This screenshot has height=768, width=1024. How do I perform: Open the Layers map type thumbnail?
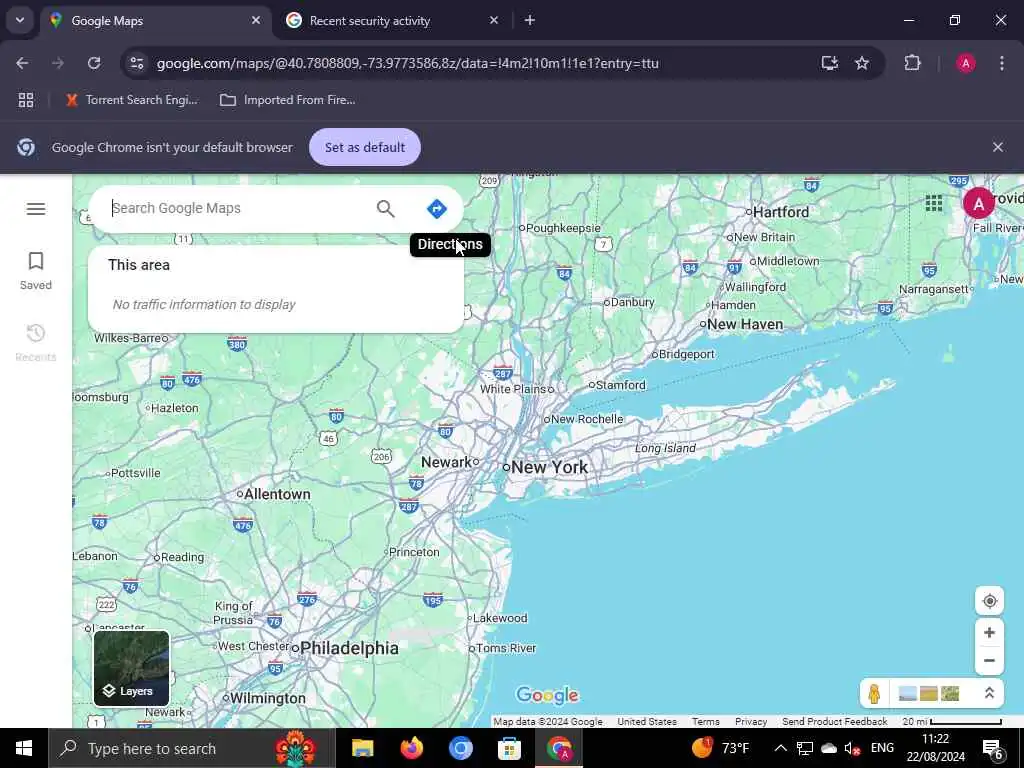tap(131, 668)
